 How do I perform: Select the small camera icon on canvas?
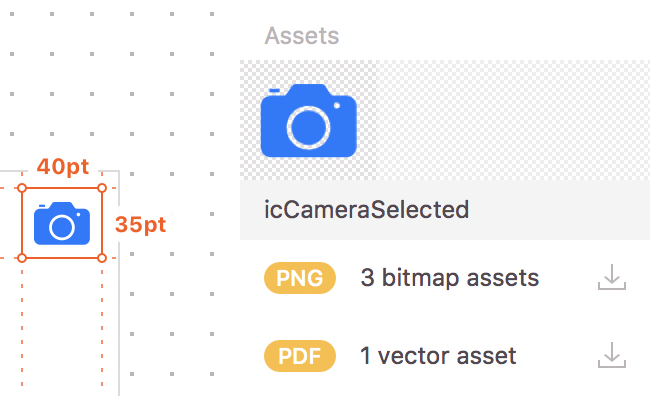tap(62, 223)
